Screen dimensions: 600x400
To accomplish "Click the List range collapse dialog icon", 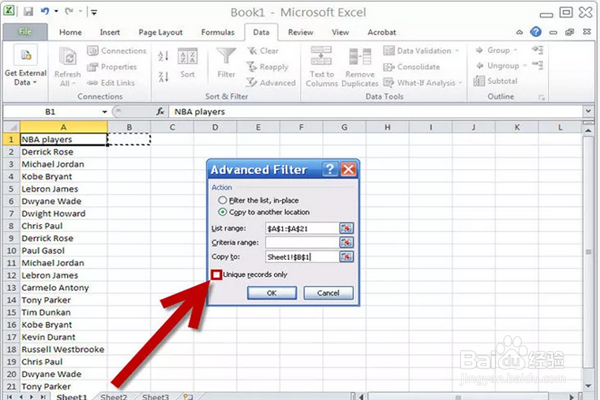I will click(346, 229).
